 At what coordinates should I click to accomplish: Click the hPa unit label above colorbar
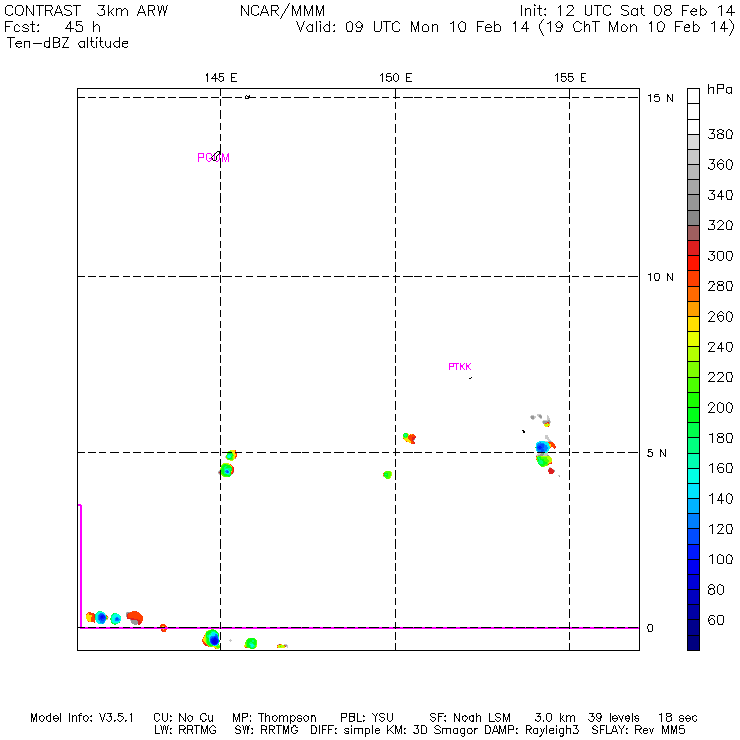[720, 89]
